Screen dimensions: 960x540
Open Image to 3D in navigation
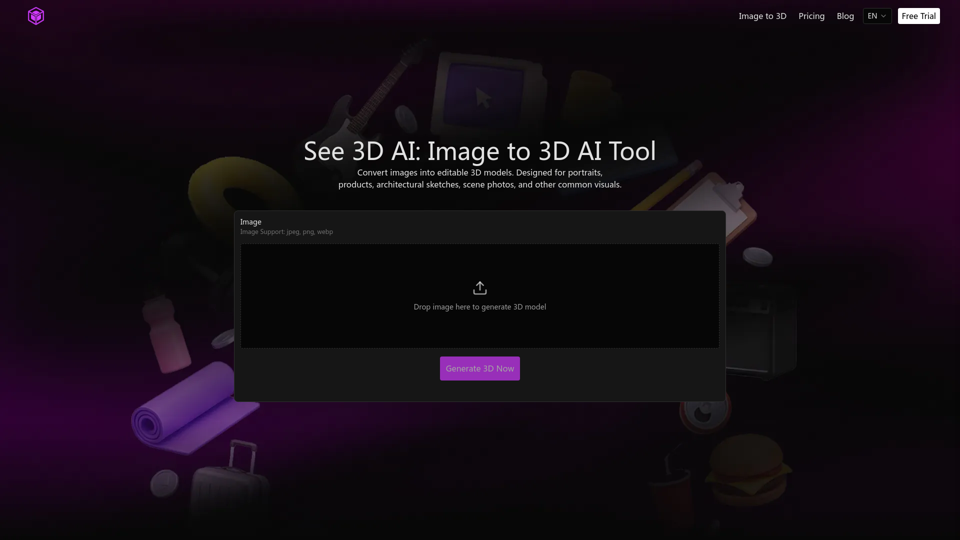[762, 16]
